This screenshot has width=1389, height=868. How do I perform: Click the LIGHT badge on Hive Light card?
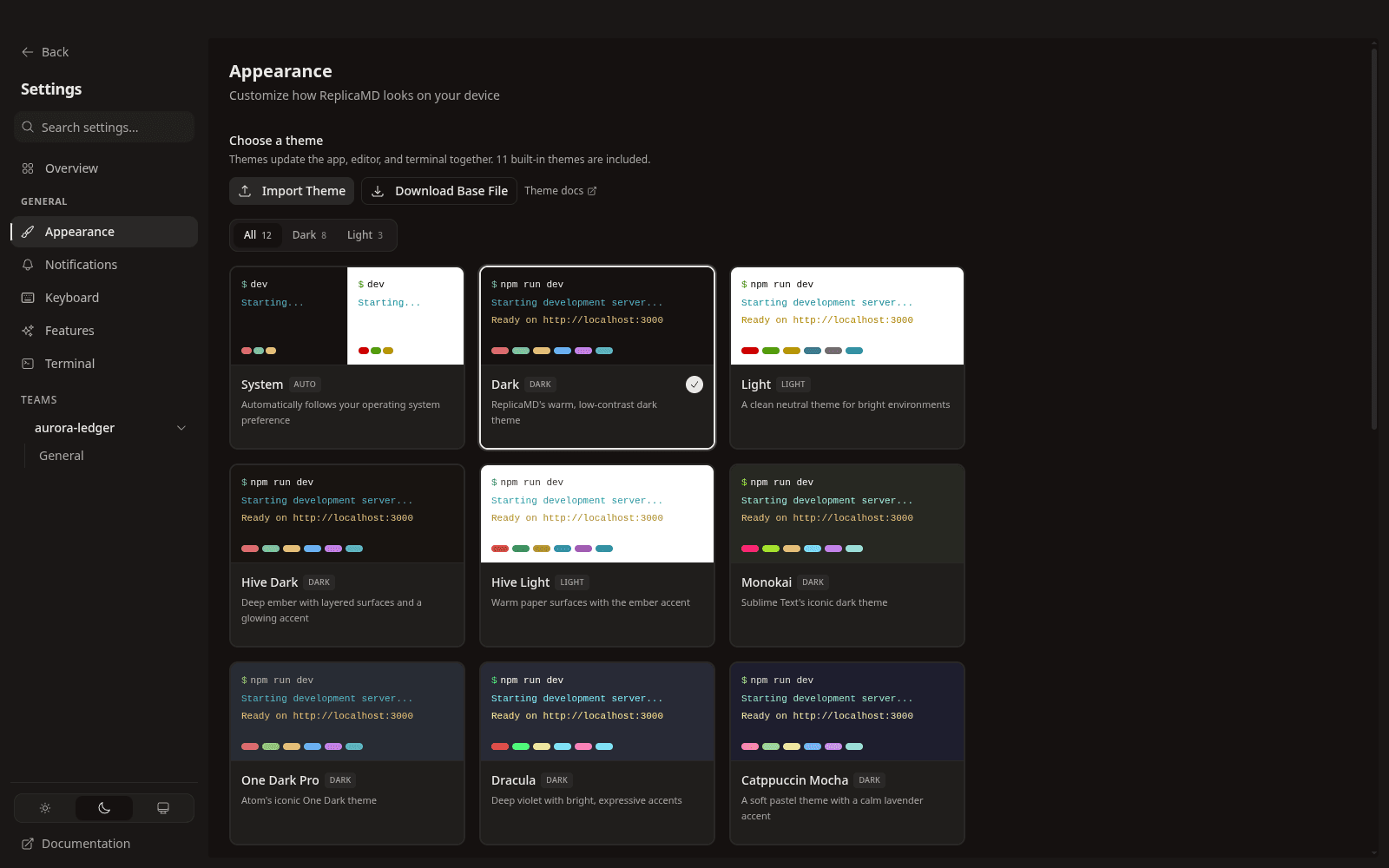[x=572, y=582]
